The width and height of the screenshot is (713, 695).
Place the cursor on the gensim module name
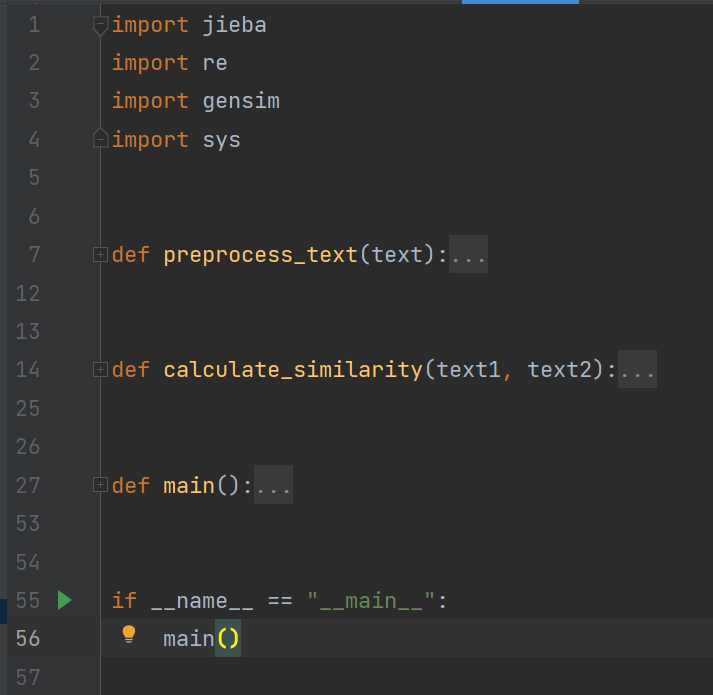[241, 101]
